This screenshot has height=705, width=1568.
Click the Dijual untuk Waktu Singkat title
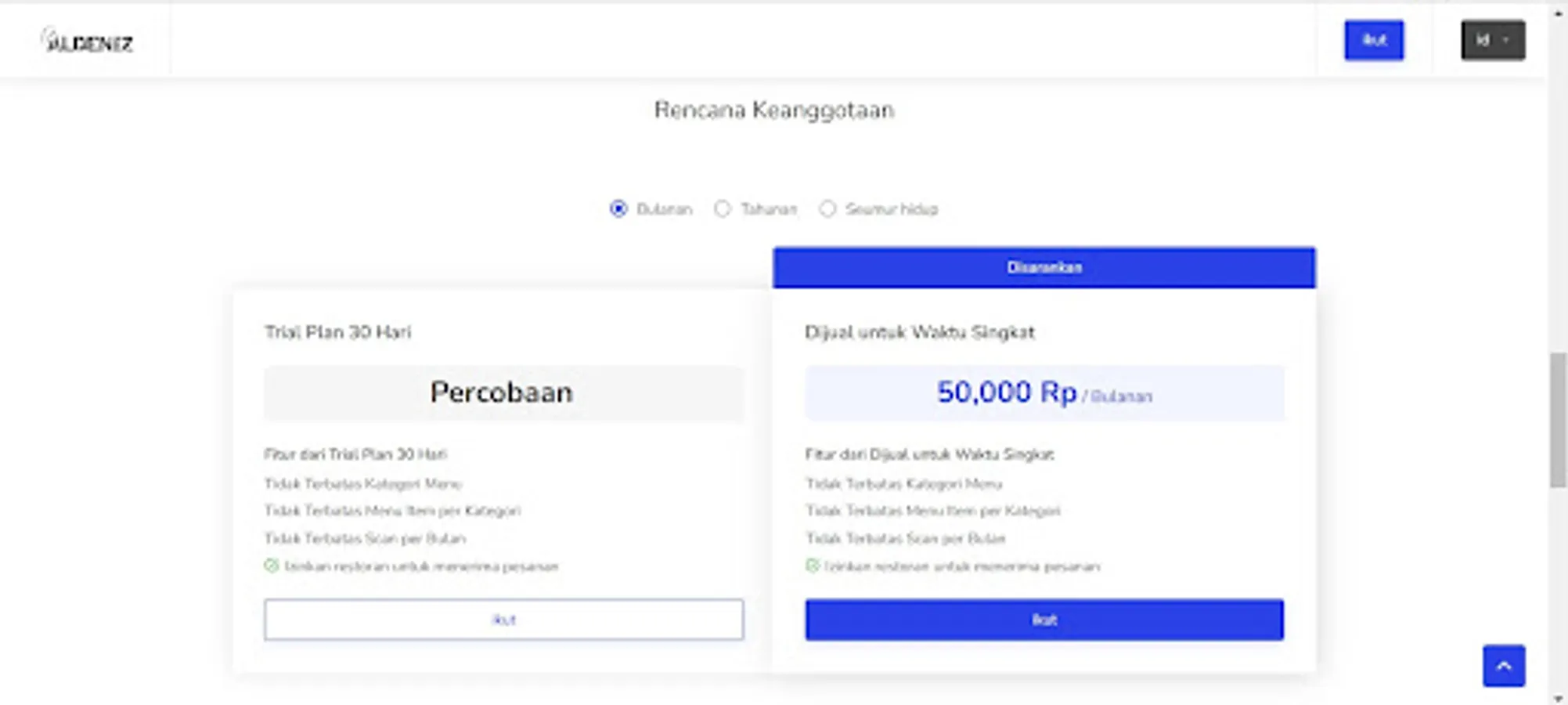[919, 332]
